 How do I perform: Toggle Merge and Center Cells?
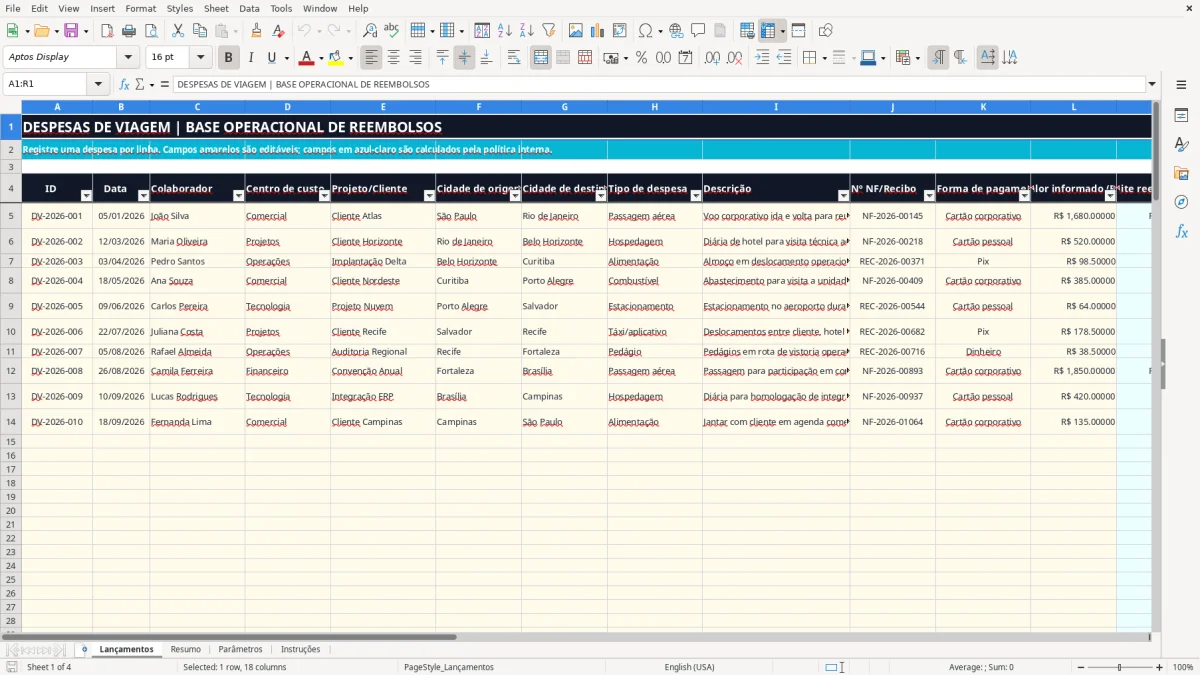[x=541, y=58]
